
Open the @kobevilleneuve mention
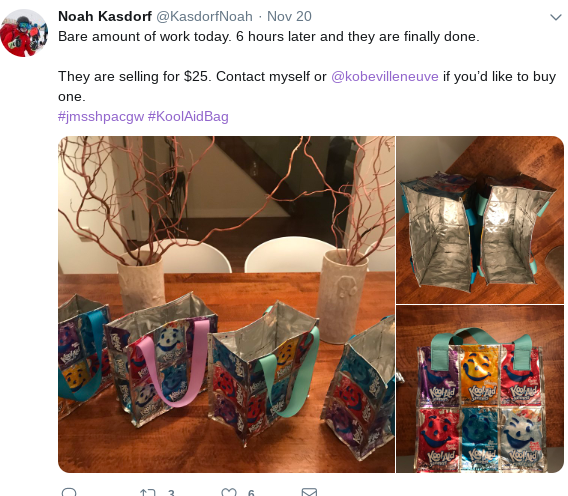[x=385, y=76]
